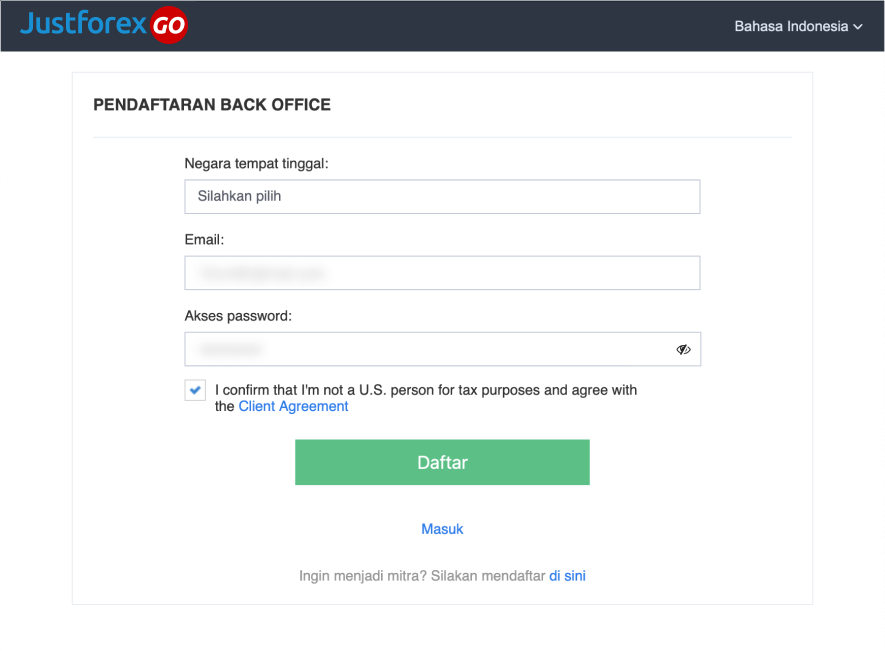Click the red GO badge icon

click(168, 25)
